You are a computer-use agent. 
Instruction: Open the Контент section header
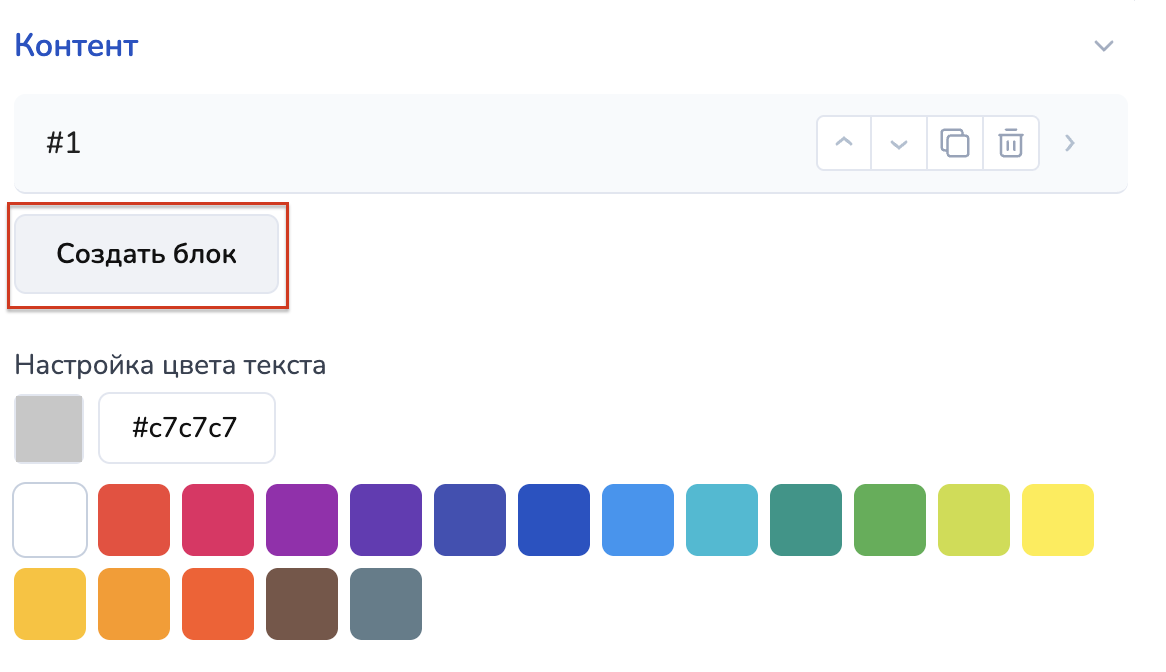(x=76, y=46)
